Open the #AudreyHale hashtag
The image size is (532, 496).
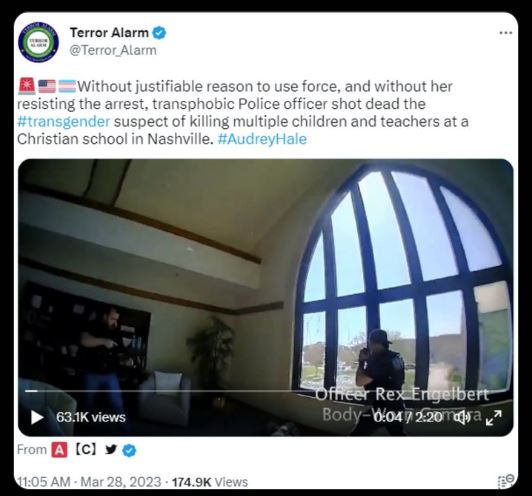coord(262,139)
